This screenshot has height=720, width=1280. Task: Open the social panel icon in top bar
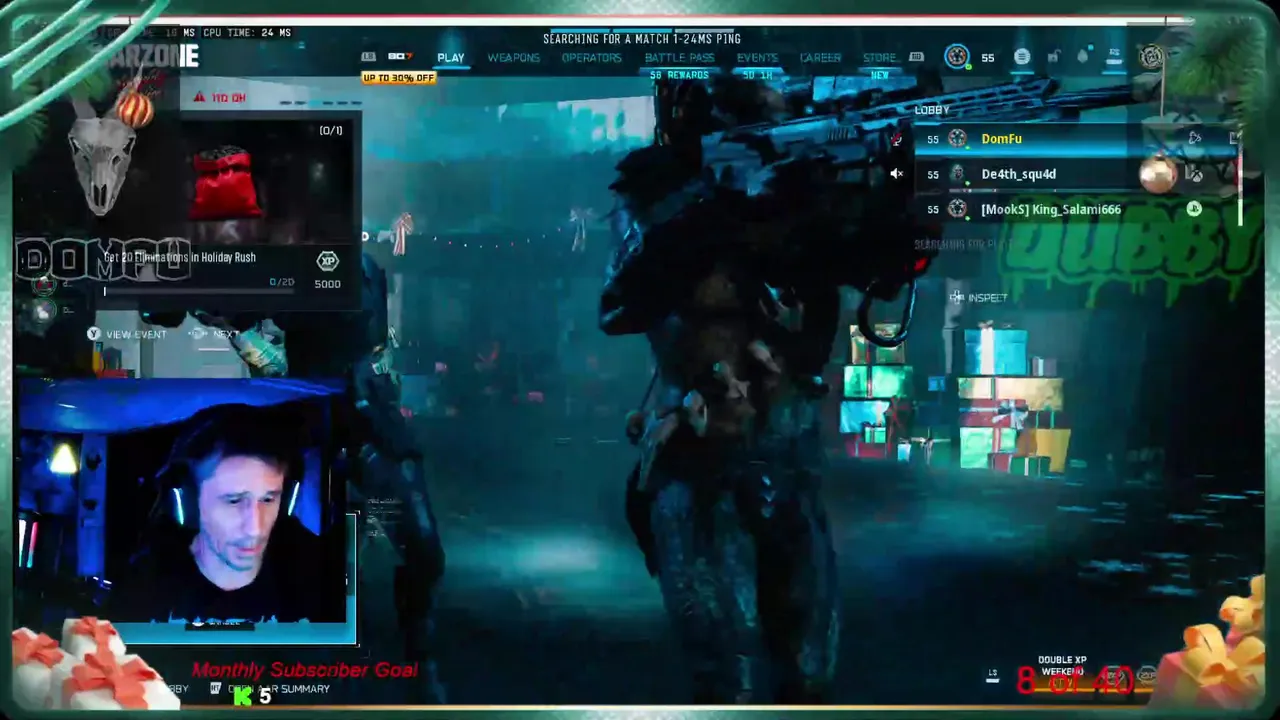pos(1114,57)
